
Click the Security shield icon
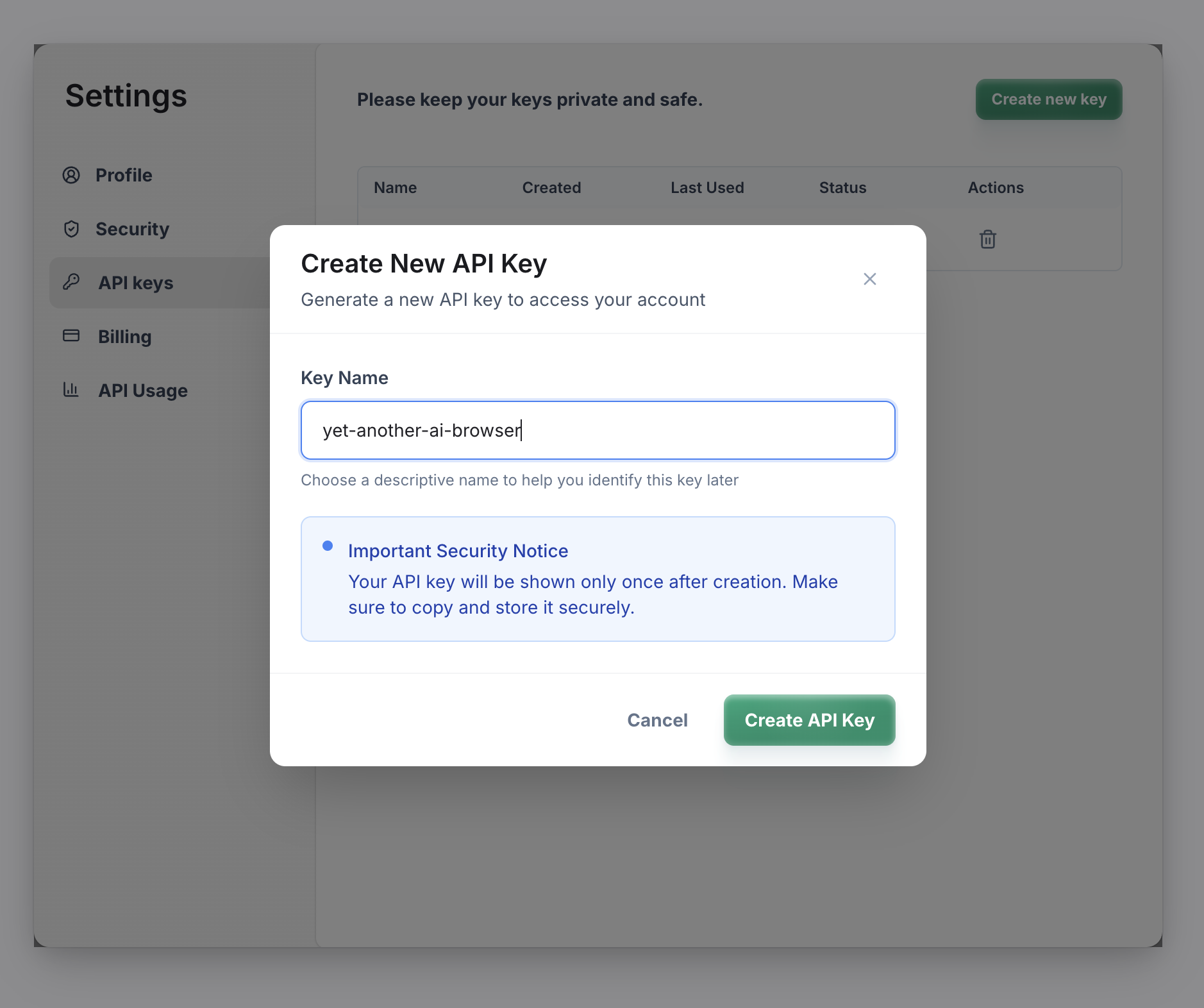tap(71, 228)
